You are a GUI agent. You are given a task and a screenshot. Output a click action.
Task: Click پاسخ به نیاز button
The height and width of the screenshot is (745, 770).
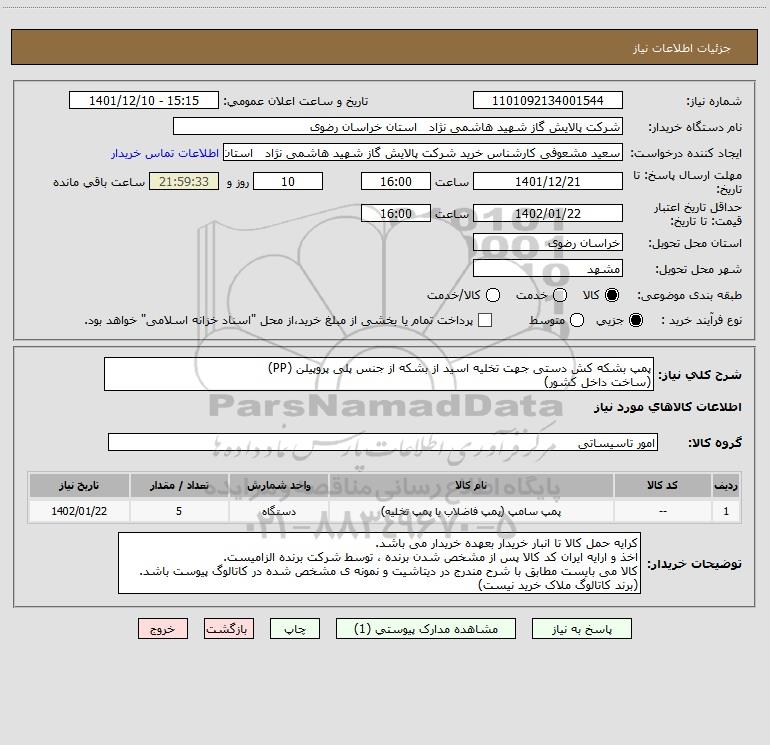point(581,629)
